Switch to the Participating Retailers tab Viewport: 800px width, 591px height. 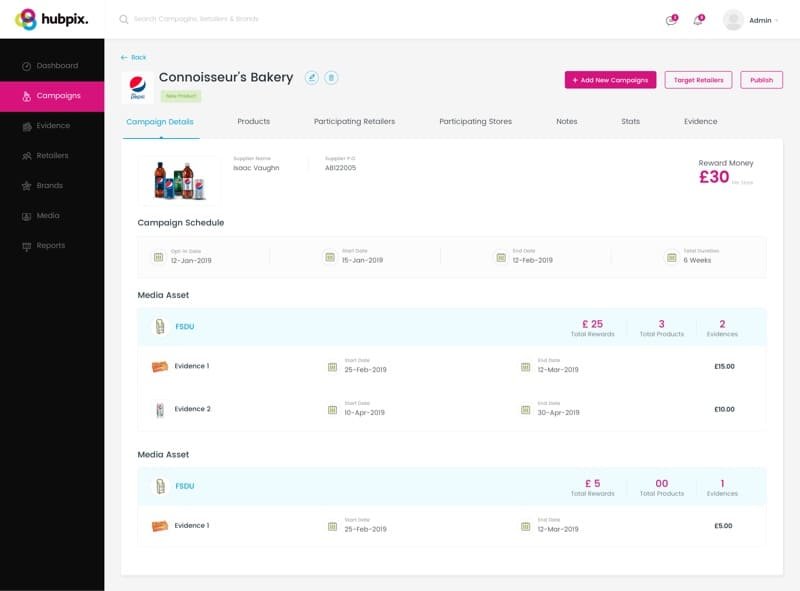pyautogui.click(x=355, y=121)
